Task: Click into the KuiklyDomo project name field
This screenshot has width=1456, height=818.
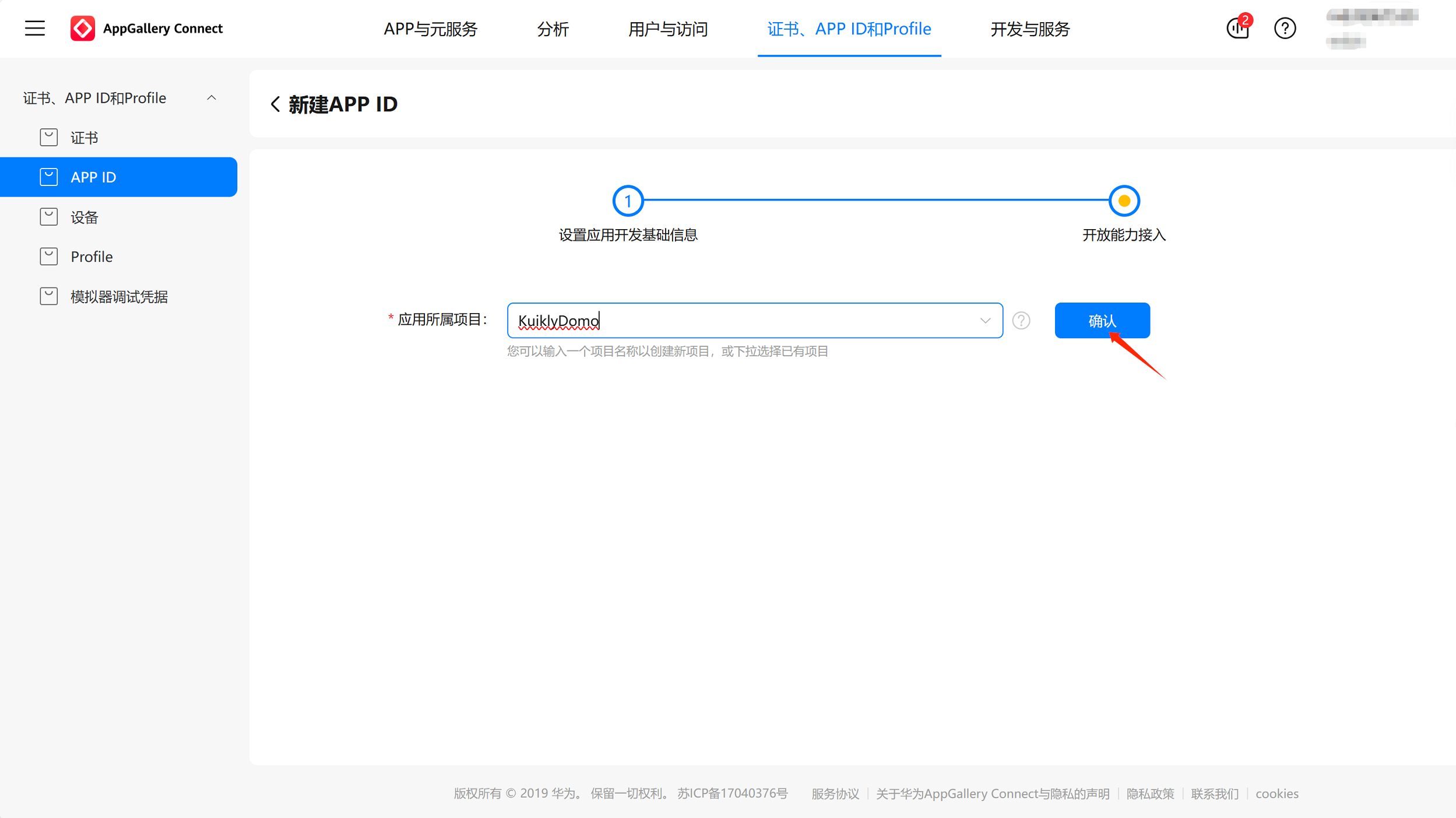Action: tap(740, 321)
